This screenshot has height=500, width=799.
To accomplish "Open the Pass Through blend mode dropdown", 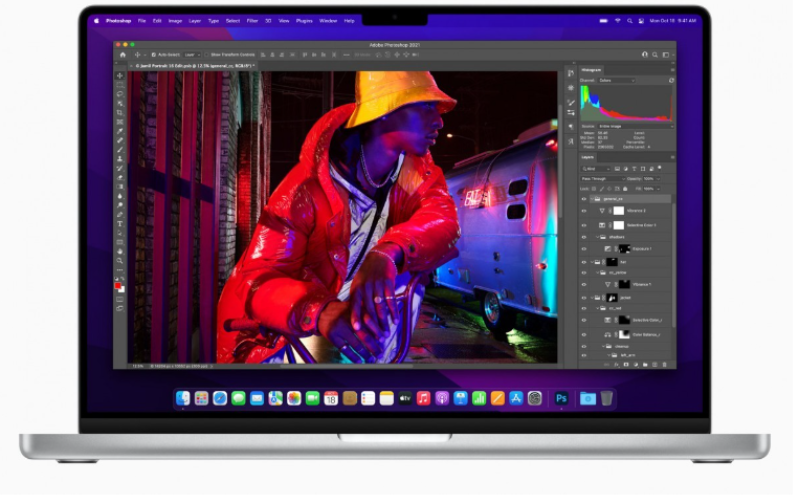I will (603, 179).
